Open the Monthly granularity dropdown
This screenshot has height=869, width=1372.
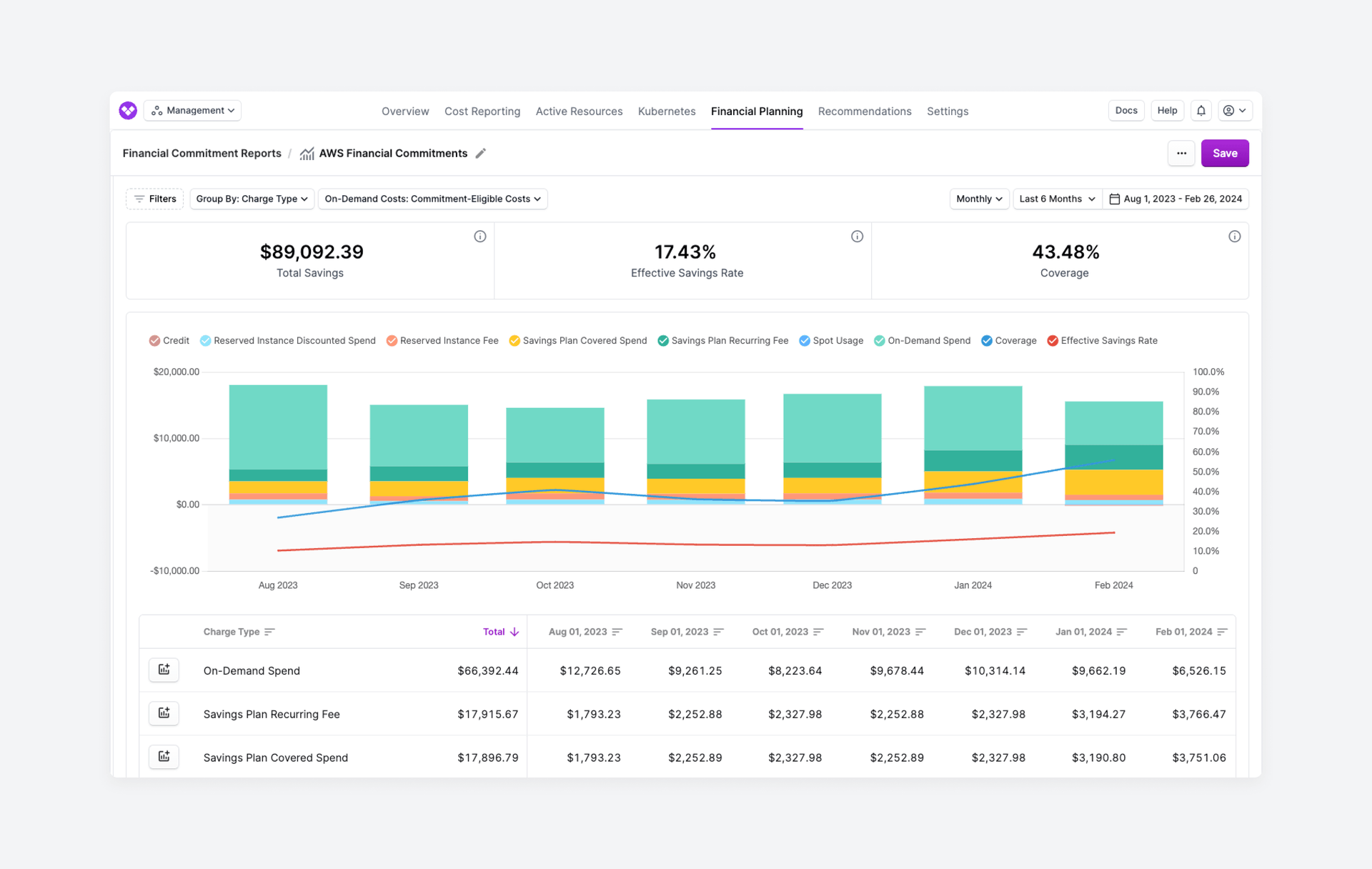click(x=979, y=199)
